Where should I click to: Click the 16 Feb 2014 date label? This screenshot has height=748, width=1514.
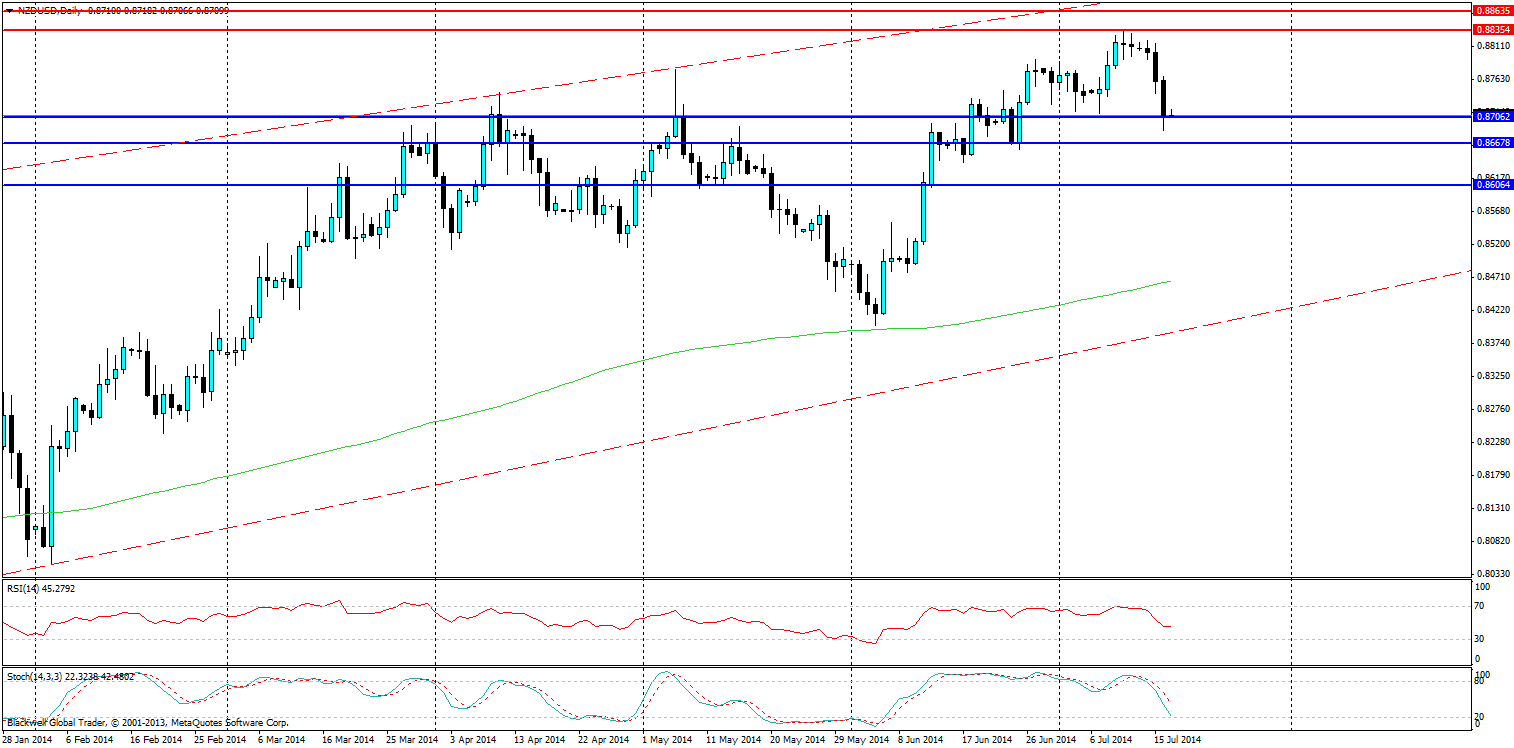coord(156,740)
